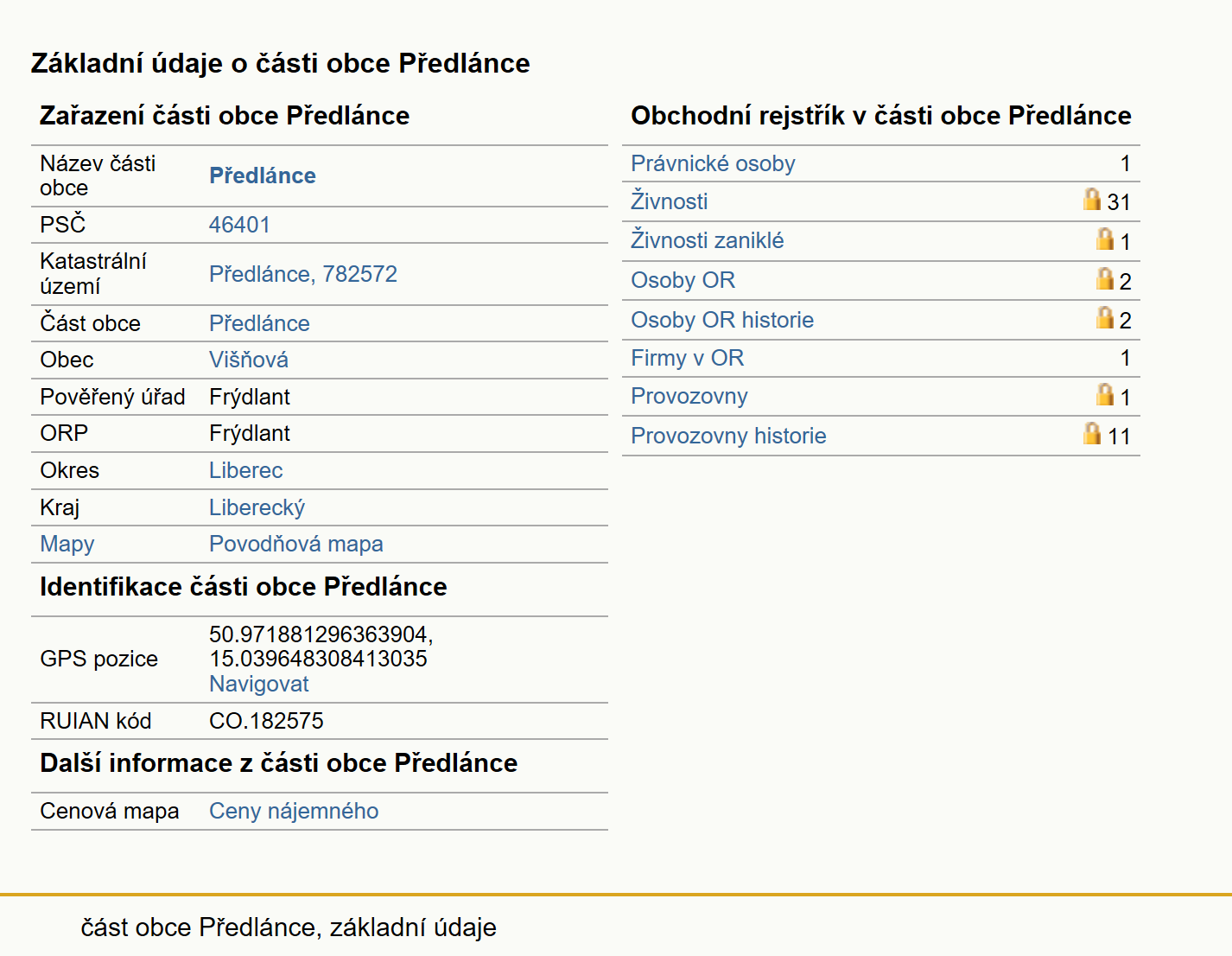Image resolution: width=1232 pixels, height=956 pixels.
Task: Go to the Višňová municipality page
Action: tap(249, 360)
